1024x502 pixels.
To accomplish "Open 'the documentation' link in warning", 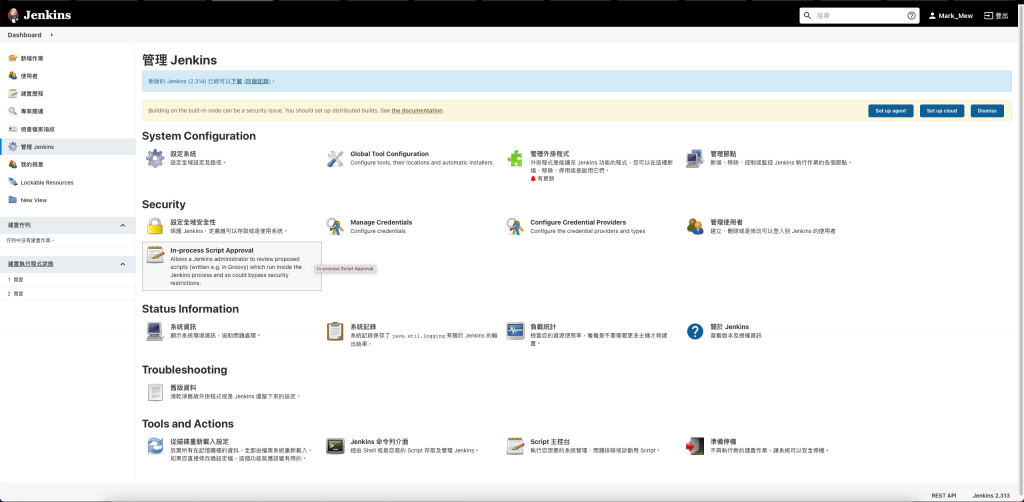I will click(417, 110).
